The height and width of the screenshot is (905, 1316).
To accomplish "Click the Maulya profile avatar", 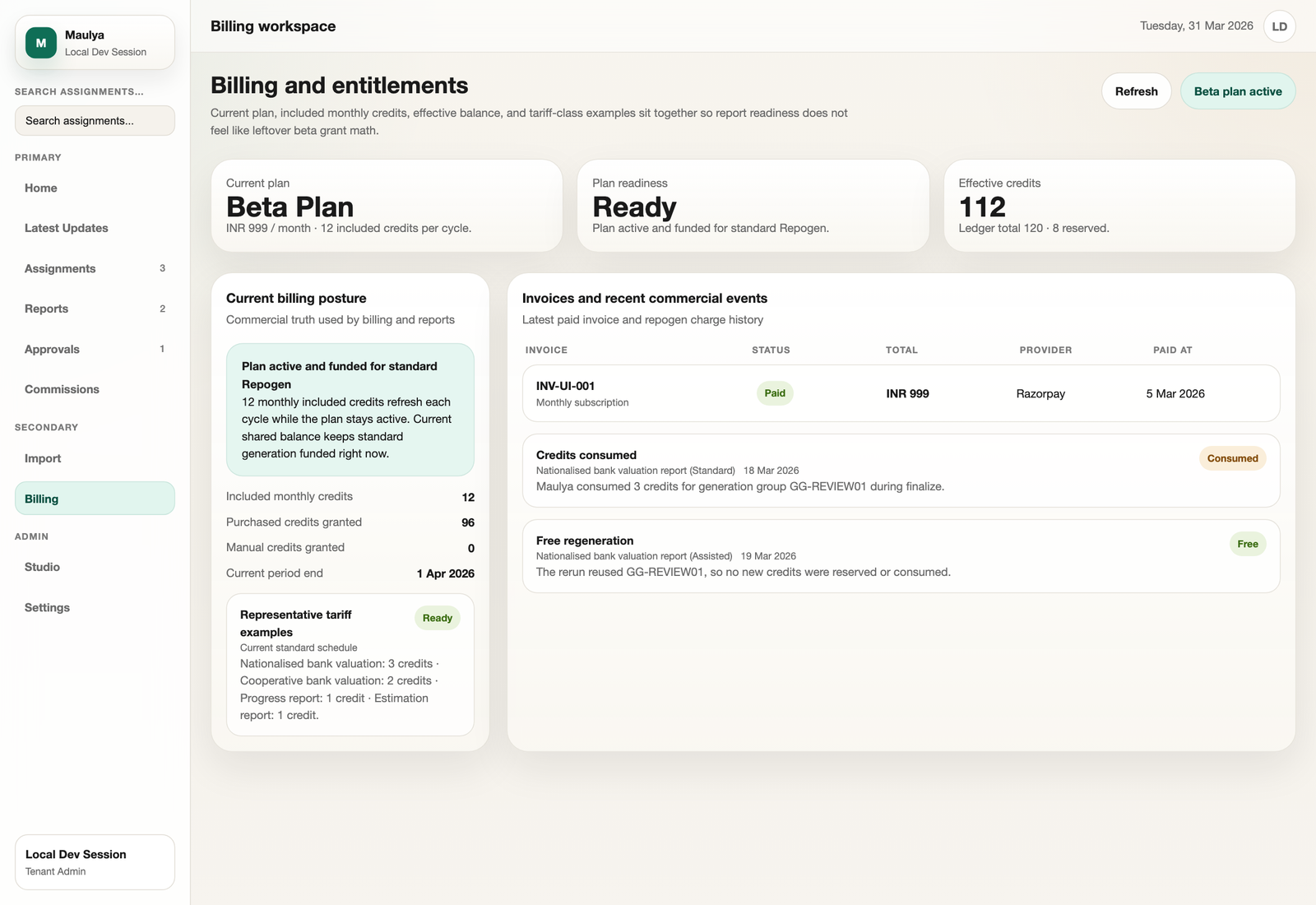I will (x=39, y=42).
